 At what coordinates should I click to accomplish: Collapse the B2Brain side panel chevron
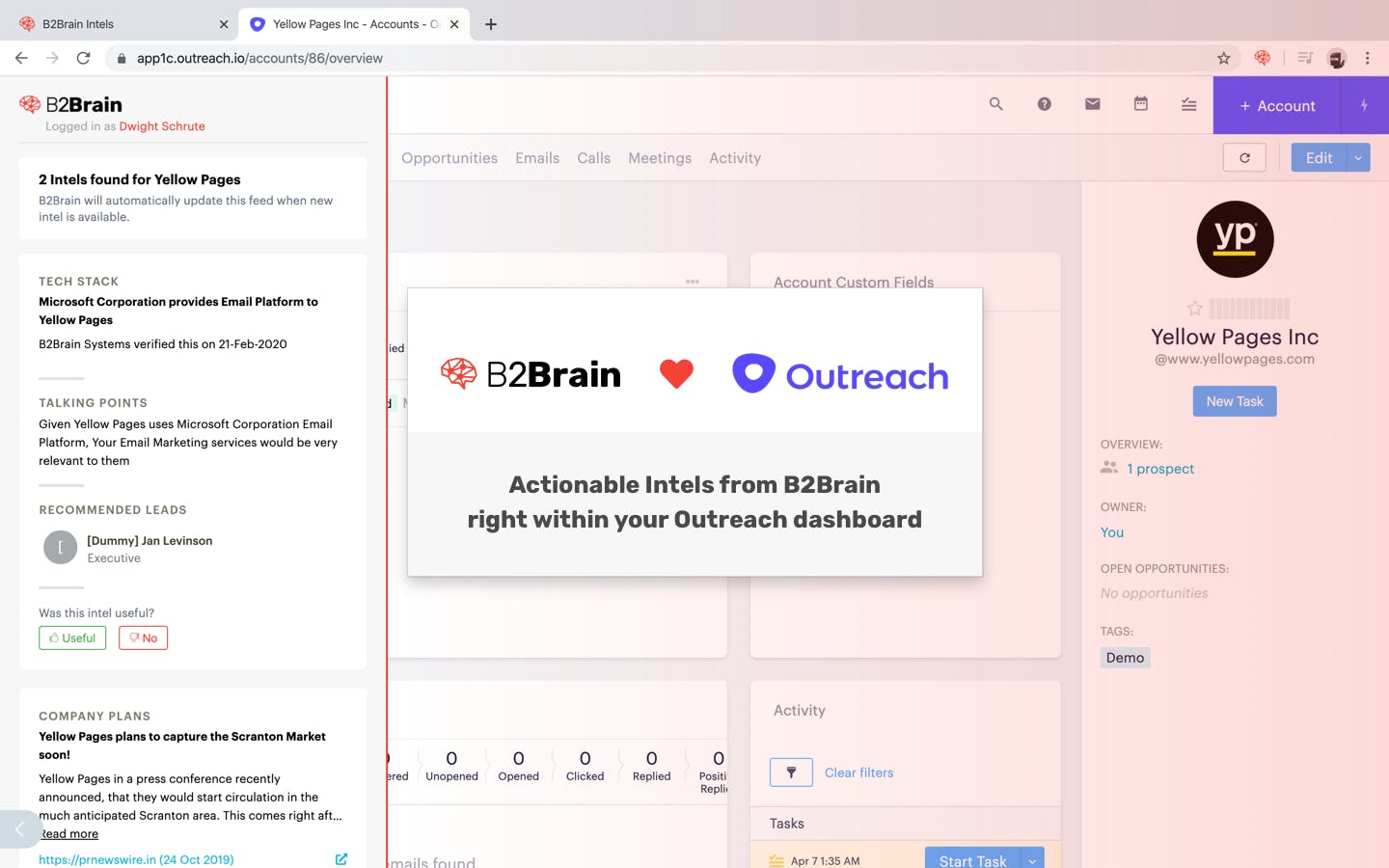[x=19, y=829]
